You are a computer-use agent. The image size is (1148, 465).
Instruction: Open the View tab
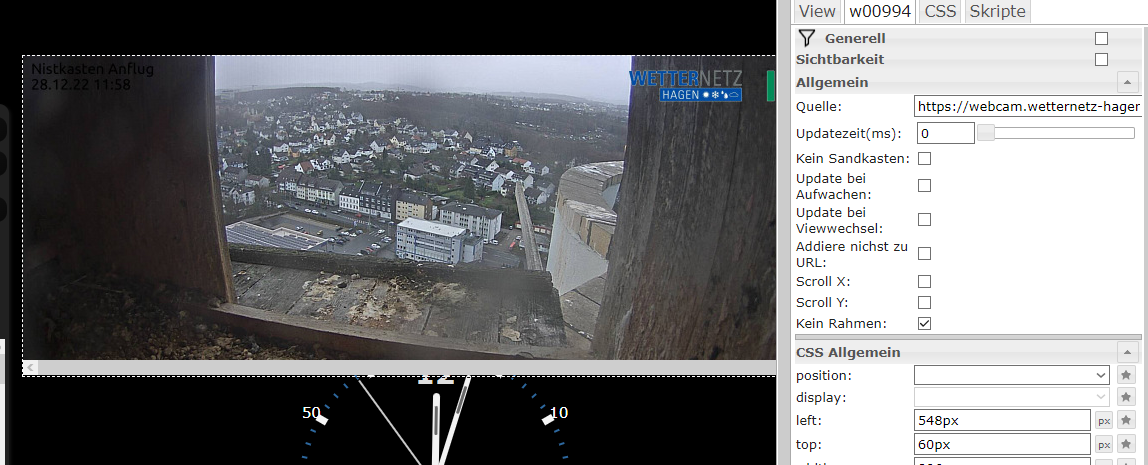(817, 11)
